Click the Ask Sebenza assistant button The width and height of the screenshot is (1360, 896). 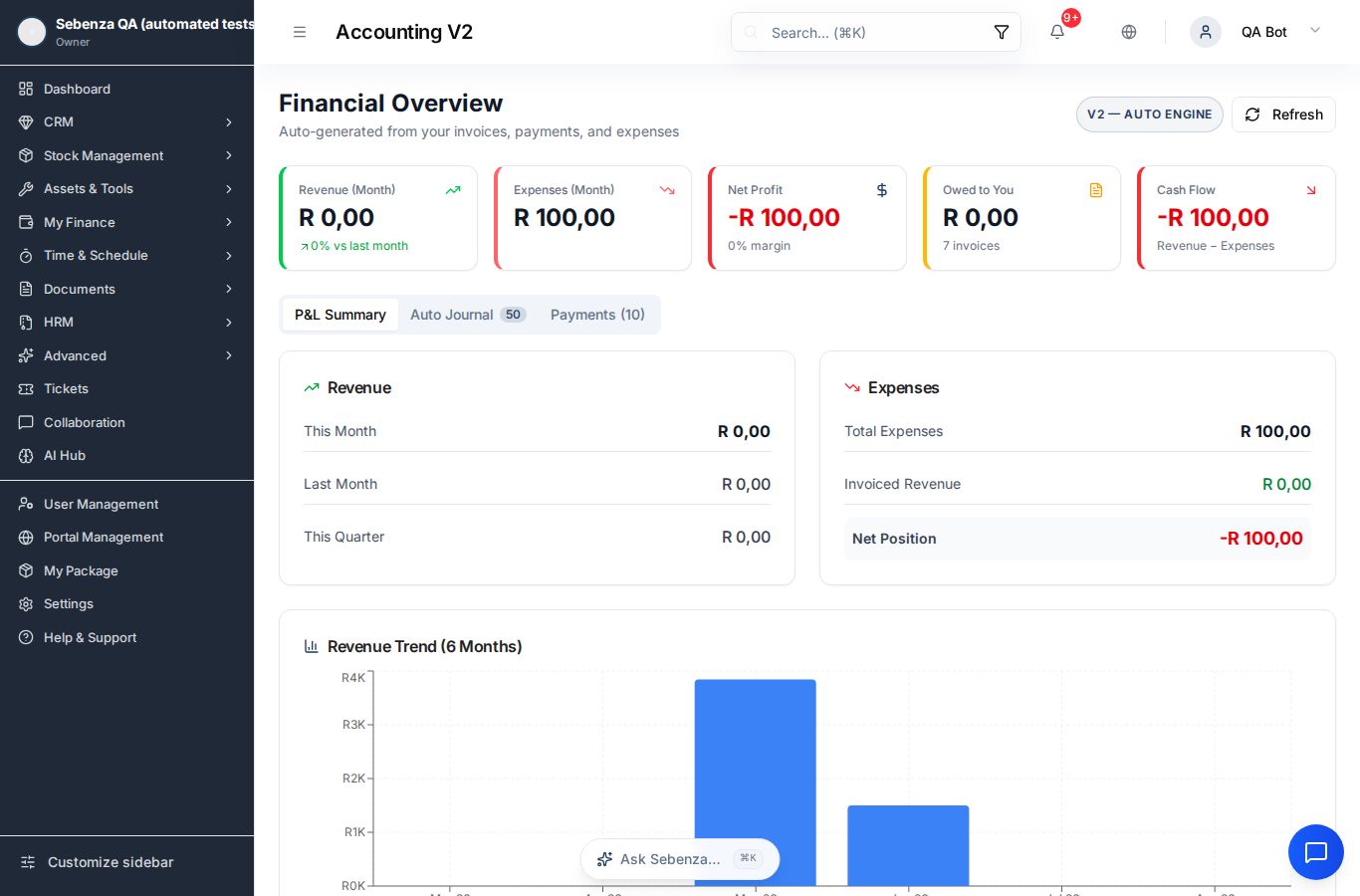click(680, 859)
